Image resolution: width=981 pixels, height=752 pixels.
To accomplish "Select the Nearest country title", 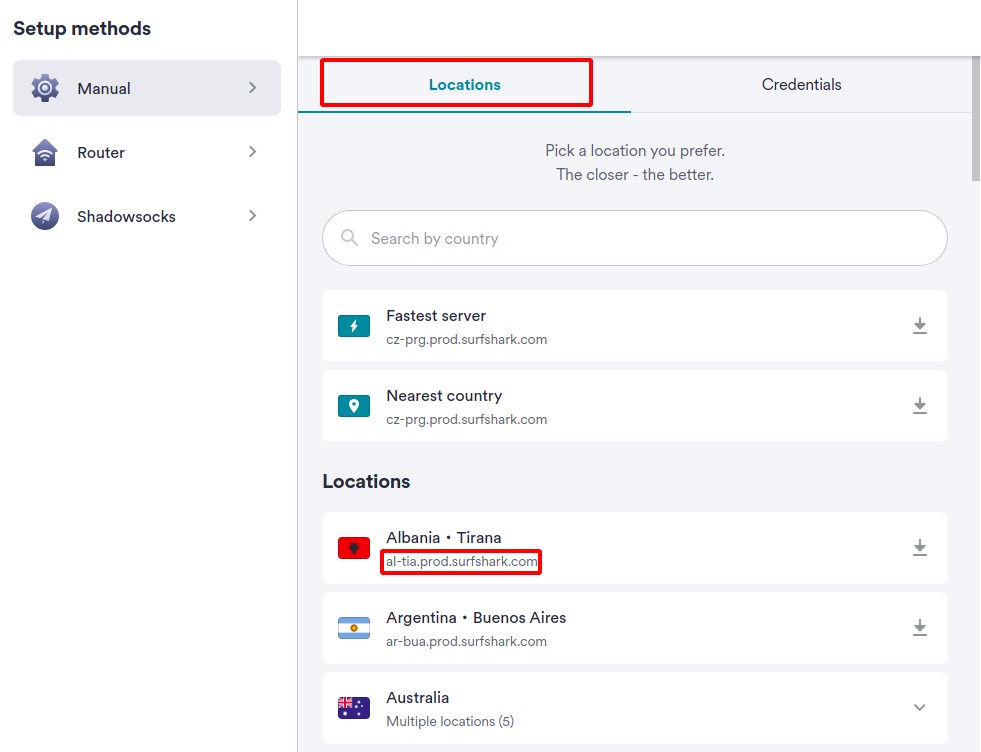I will point(444,396).
